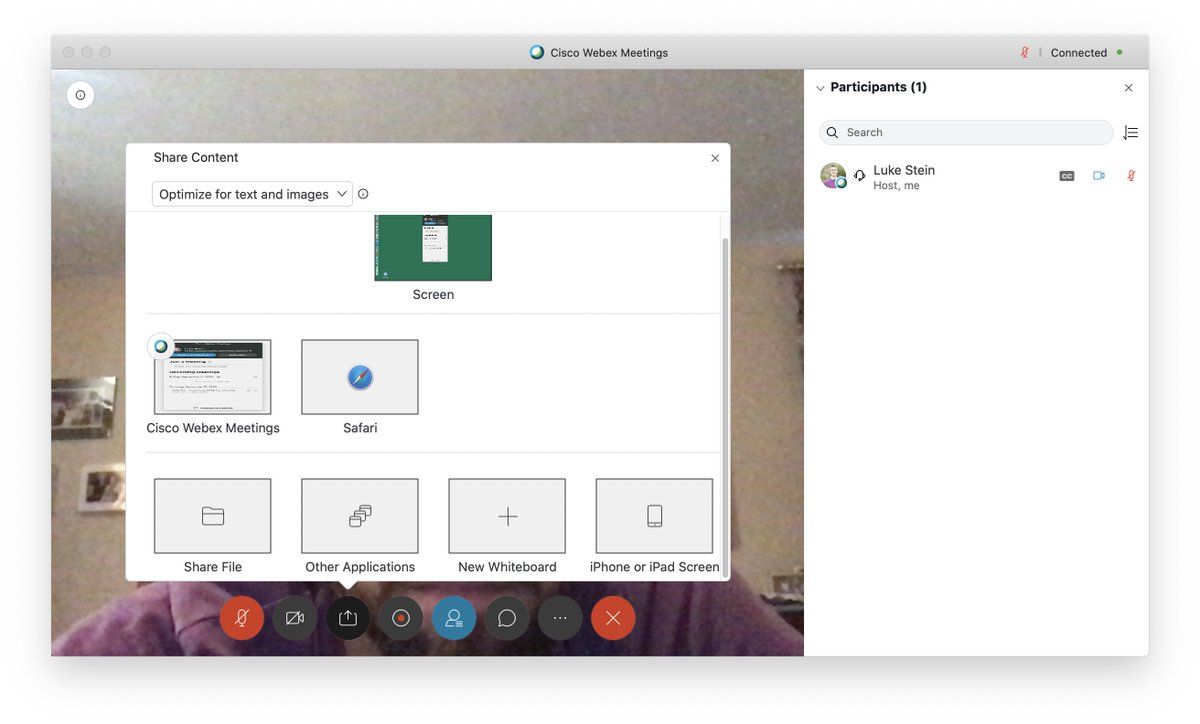Screen dimensions: 1200x724
Task: Click the info icon beside the optimize dropdown
Action: [x=363, y=194]
